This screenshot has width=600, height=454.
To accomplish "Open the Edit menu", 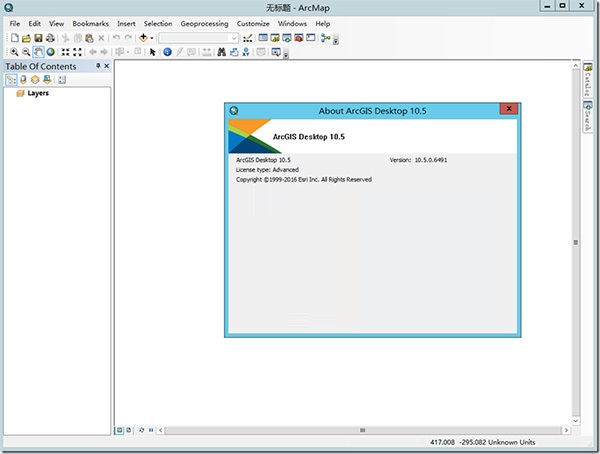I will pos(34,24).
